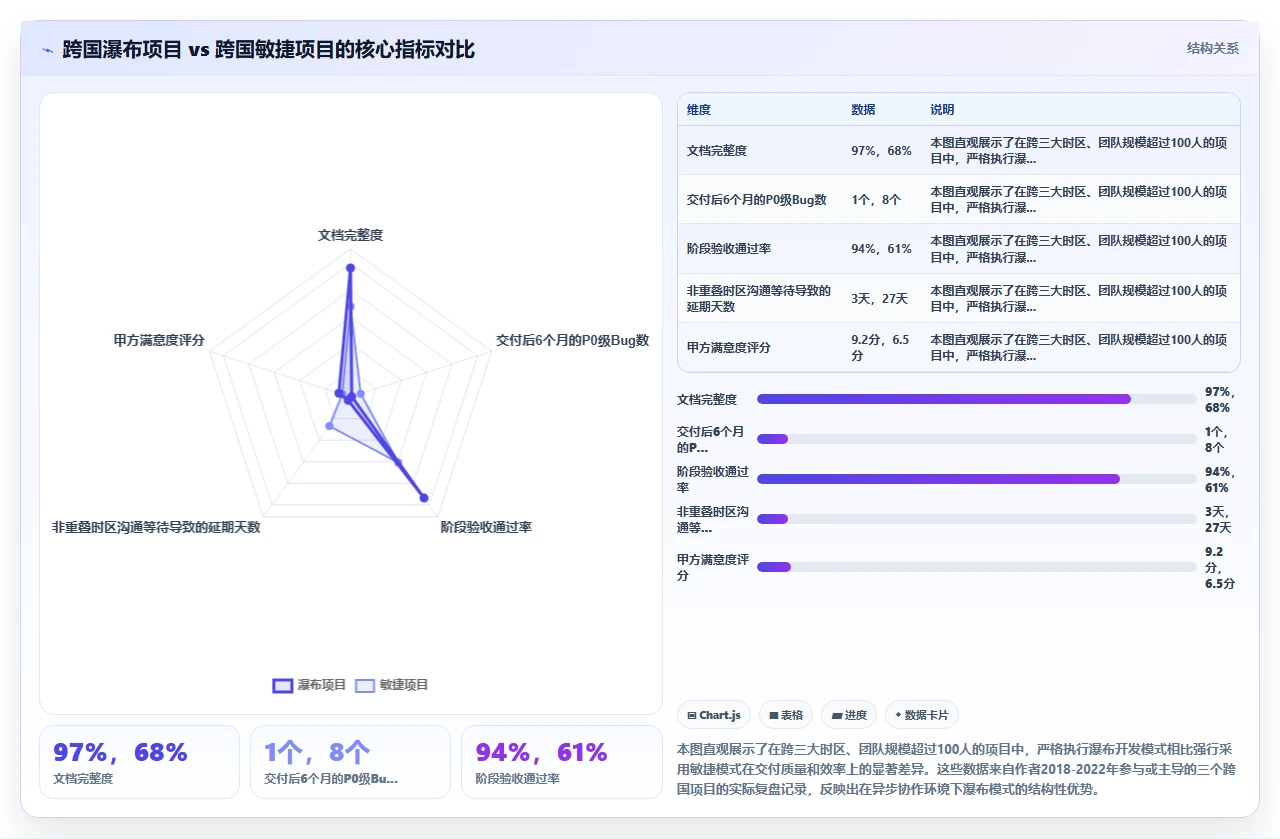This screenshot has width=1280, height=839.
Task: Click the 3天，27天 value beside the progress bar
Action: 1218,519
